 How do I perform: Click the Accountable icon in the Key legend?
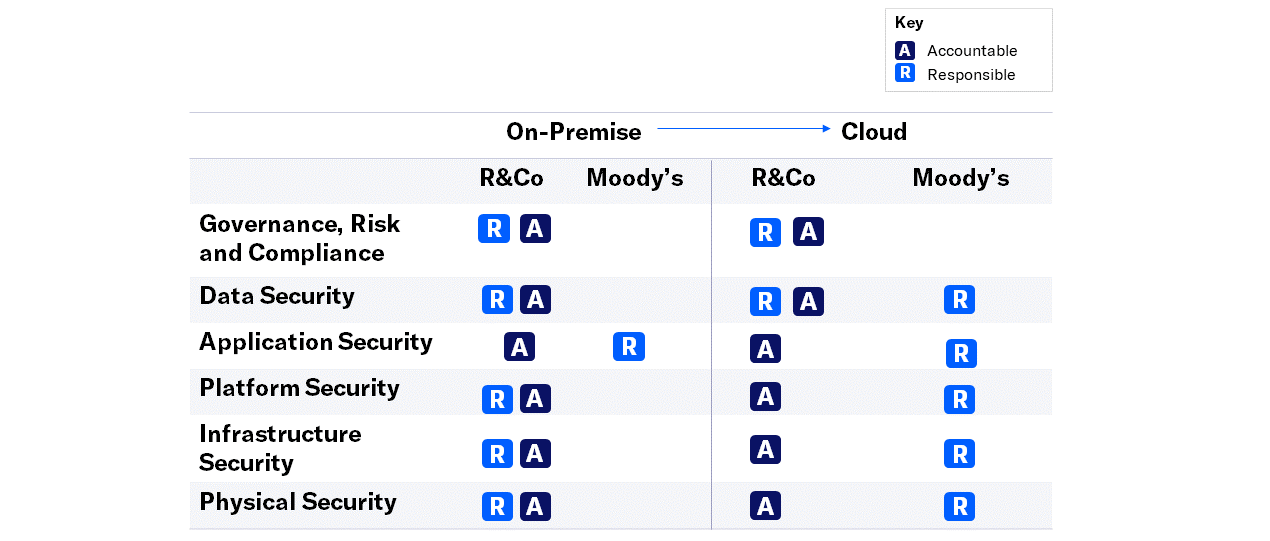coord(904,50)
